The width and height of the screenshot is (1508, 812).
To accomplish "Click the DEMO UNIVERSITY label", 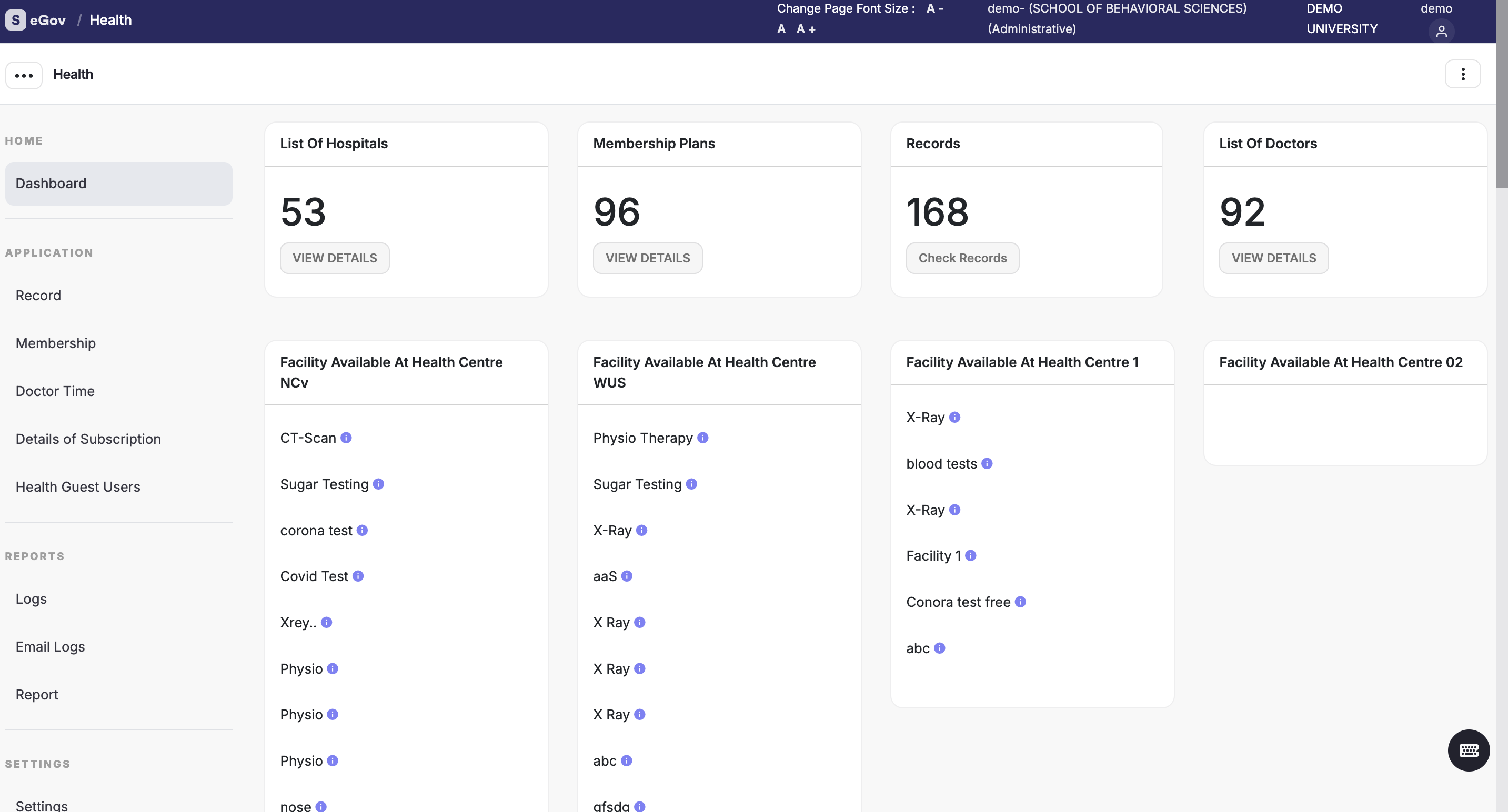I will tap(1342, 19).
